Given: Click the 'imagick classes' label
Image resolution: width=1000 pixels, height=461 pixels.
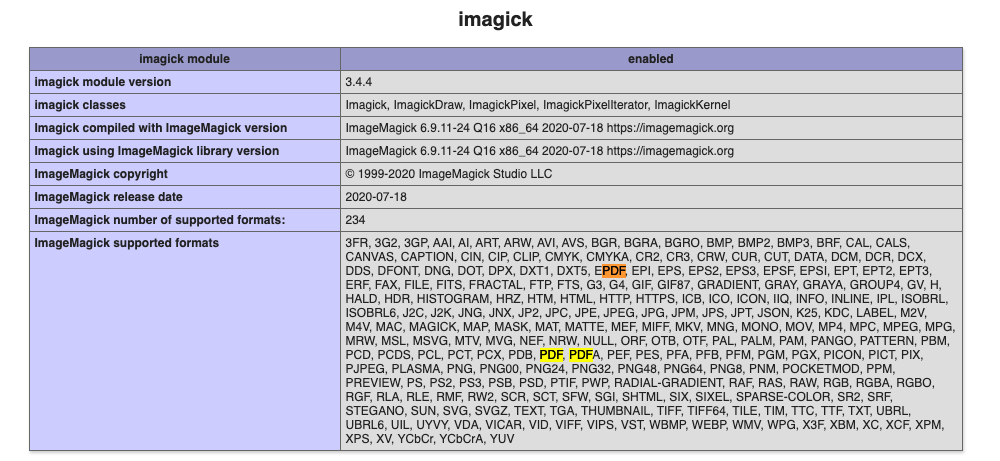Looking at the screenshot, I should 80,105.
